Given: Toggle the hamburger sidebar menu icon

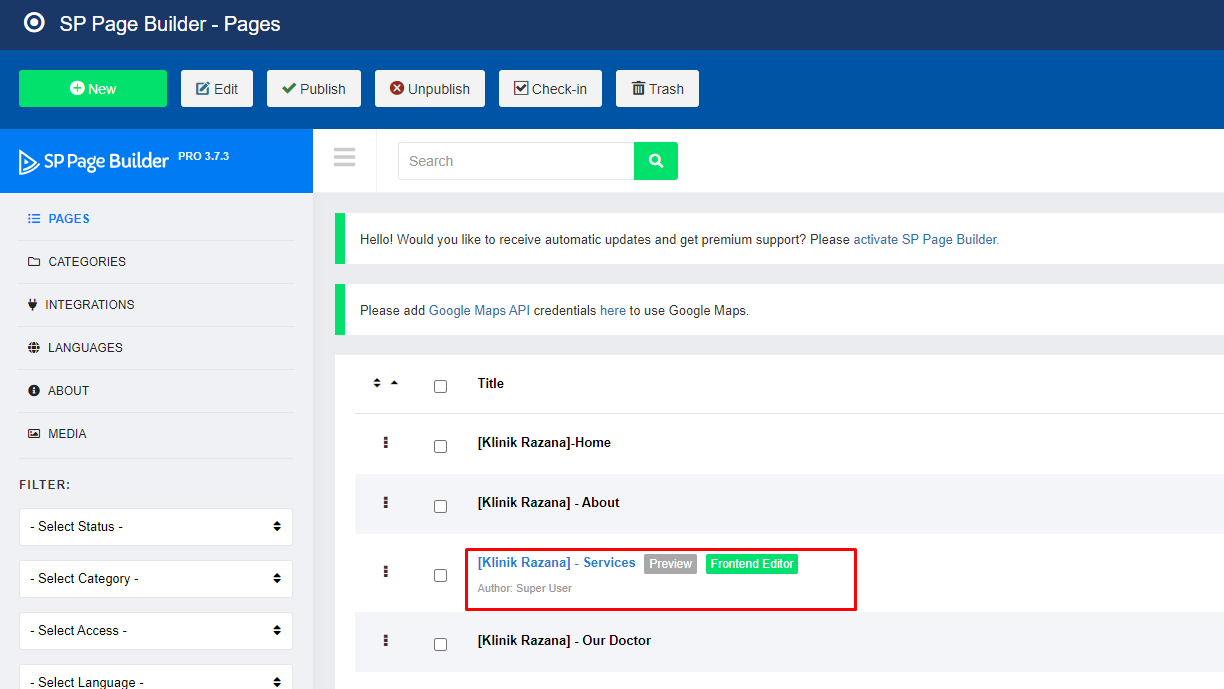Looking at the screenshot, I should pyautogui.click(x=345, y=157).
